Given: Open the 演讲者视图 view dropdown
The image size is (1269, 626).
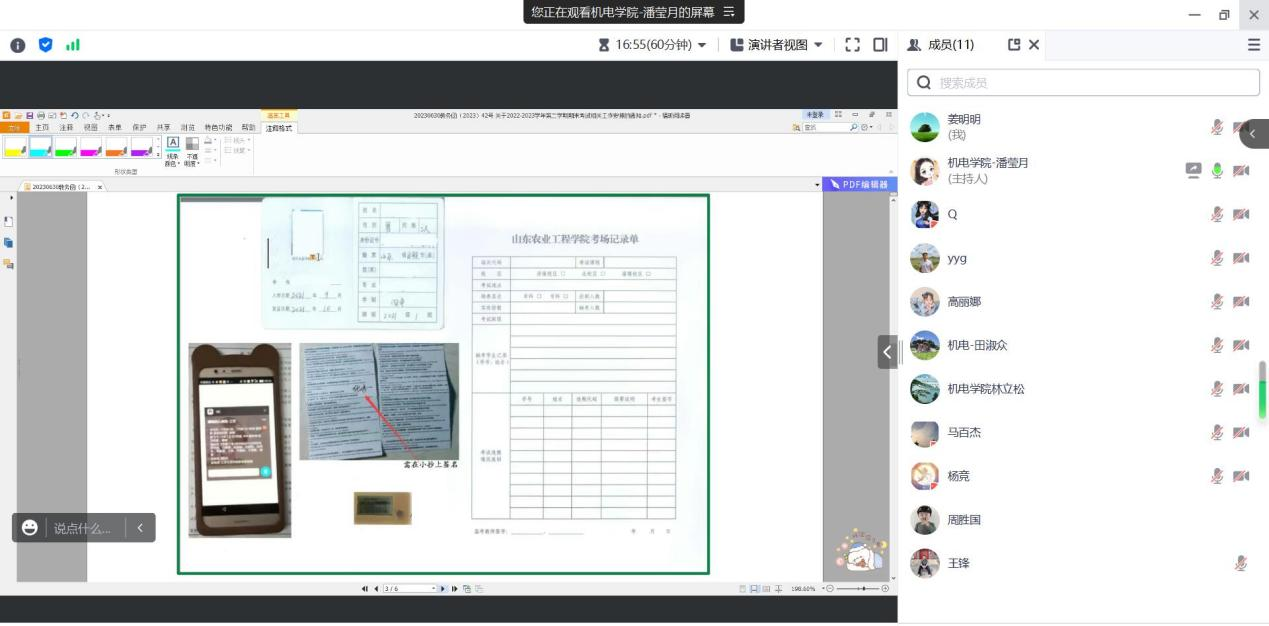Looking at the screenshot, I should [x=776, y=45].
